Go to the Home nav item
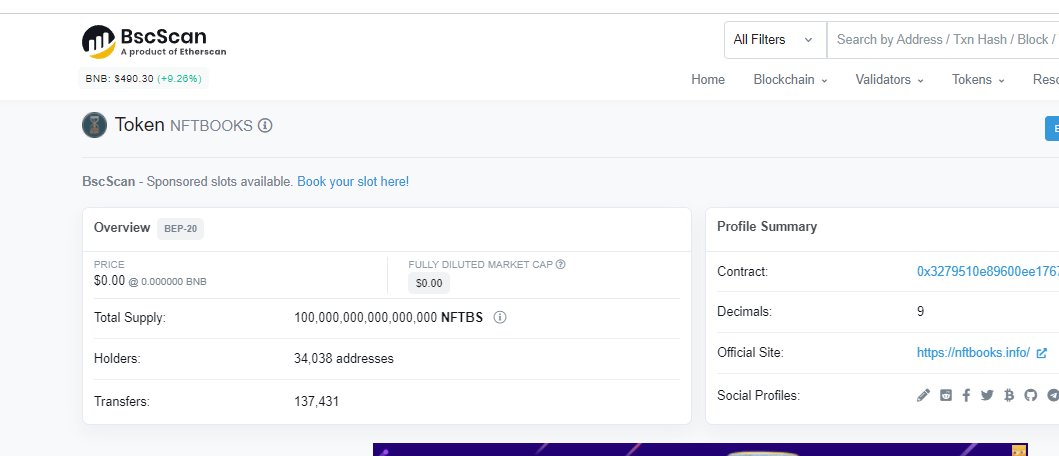This screenshot has height=456, width=1059. tap(708, 80)
